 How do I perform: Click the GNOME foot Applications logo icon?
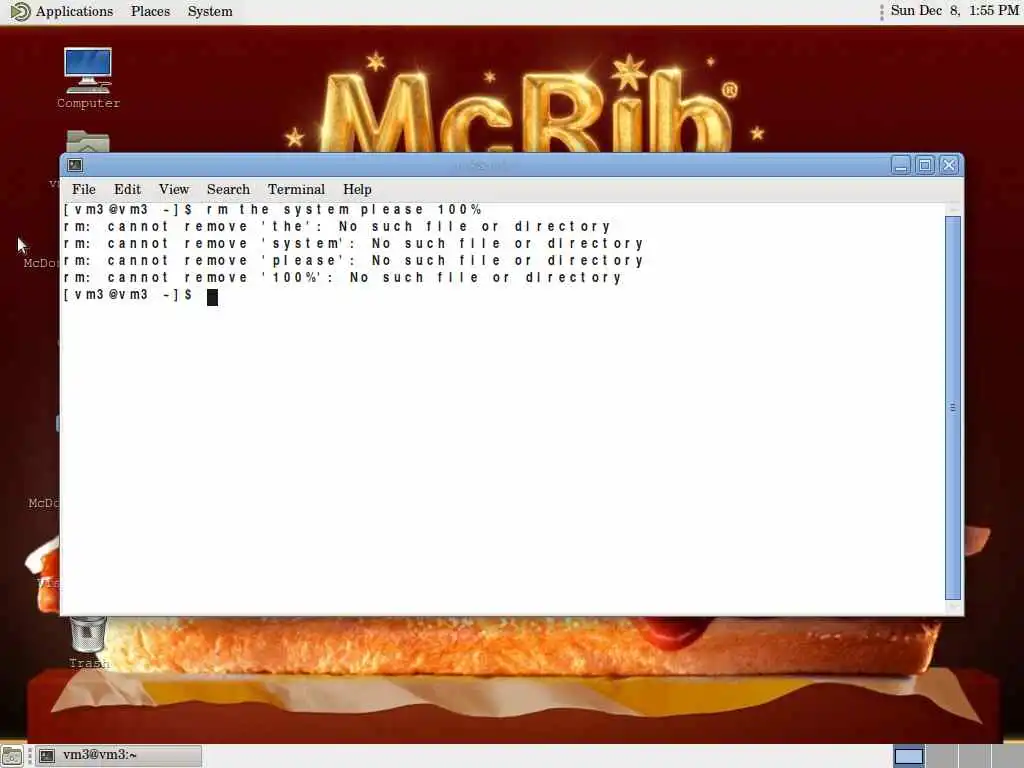(x=20, y=11)
